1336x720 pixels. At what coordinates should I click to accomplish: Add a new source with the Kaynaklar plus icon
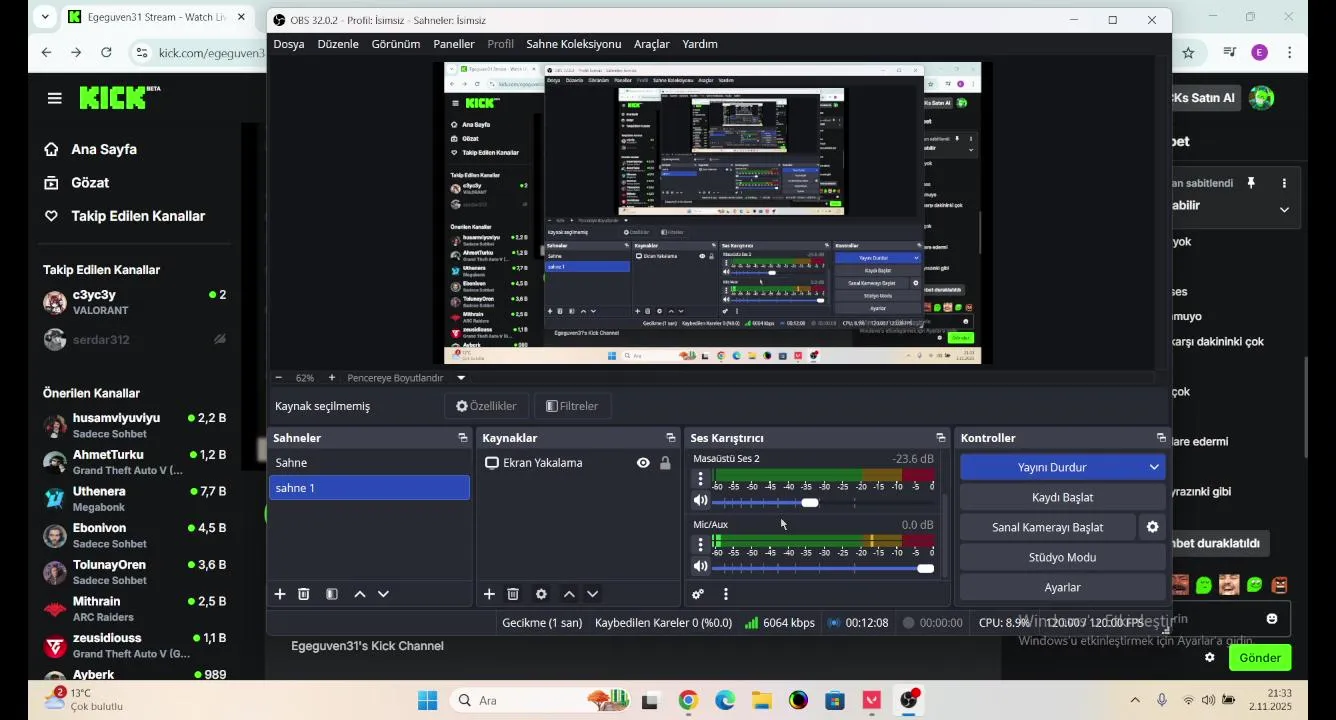coord(489,594)
